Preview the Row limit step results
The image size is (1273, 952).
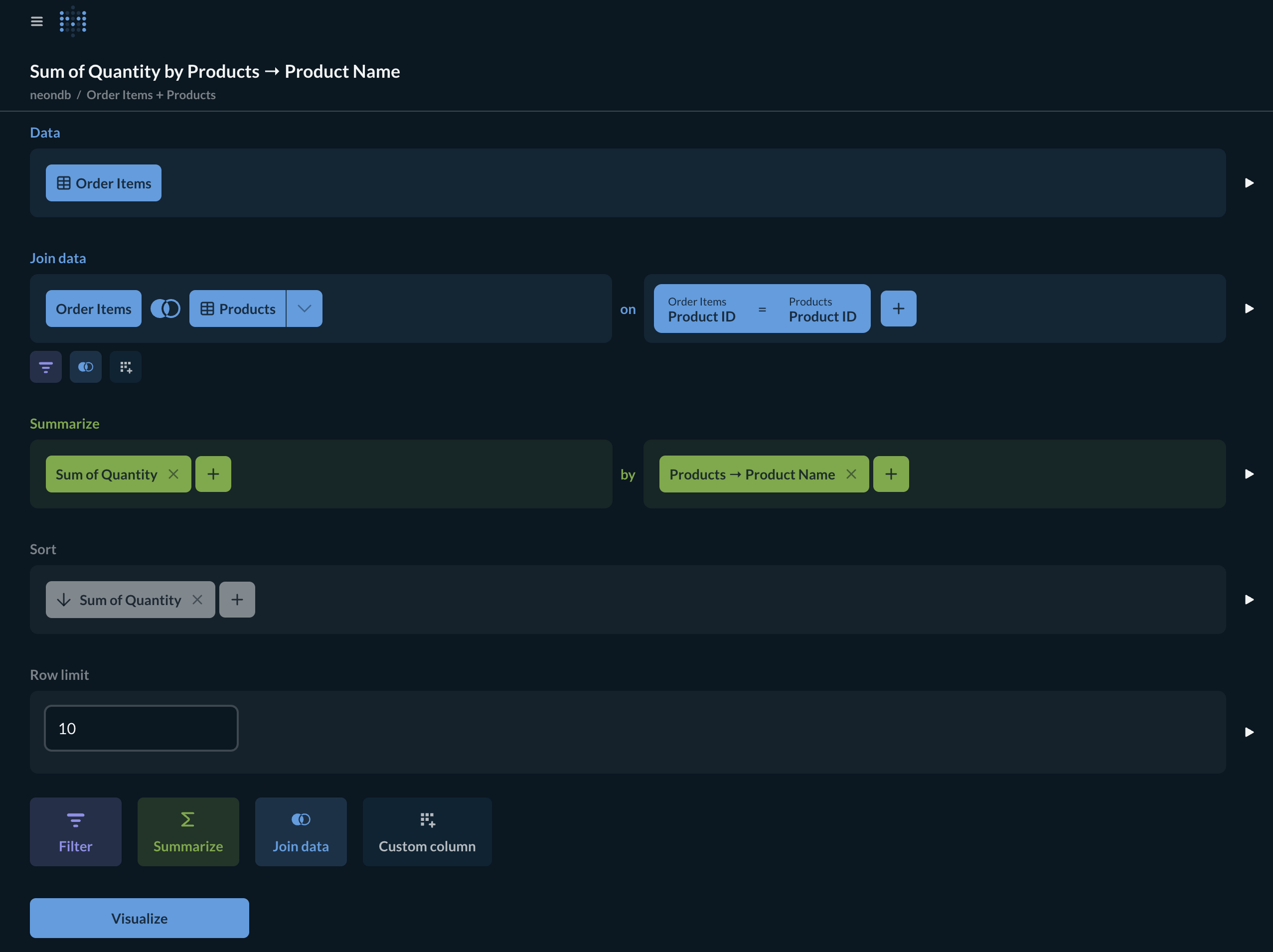coord(1250,733)
